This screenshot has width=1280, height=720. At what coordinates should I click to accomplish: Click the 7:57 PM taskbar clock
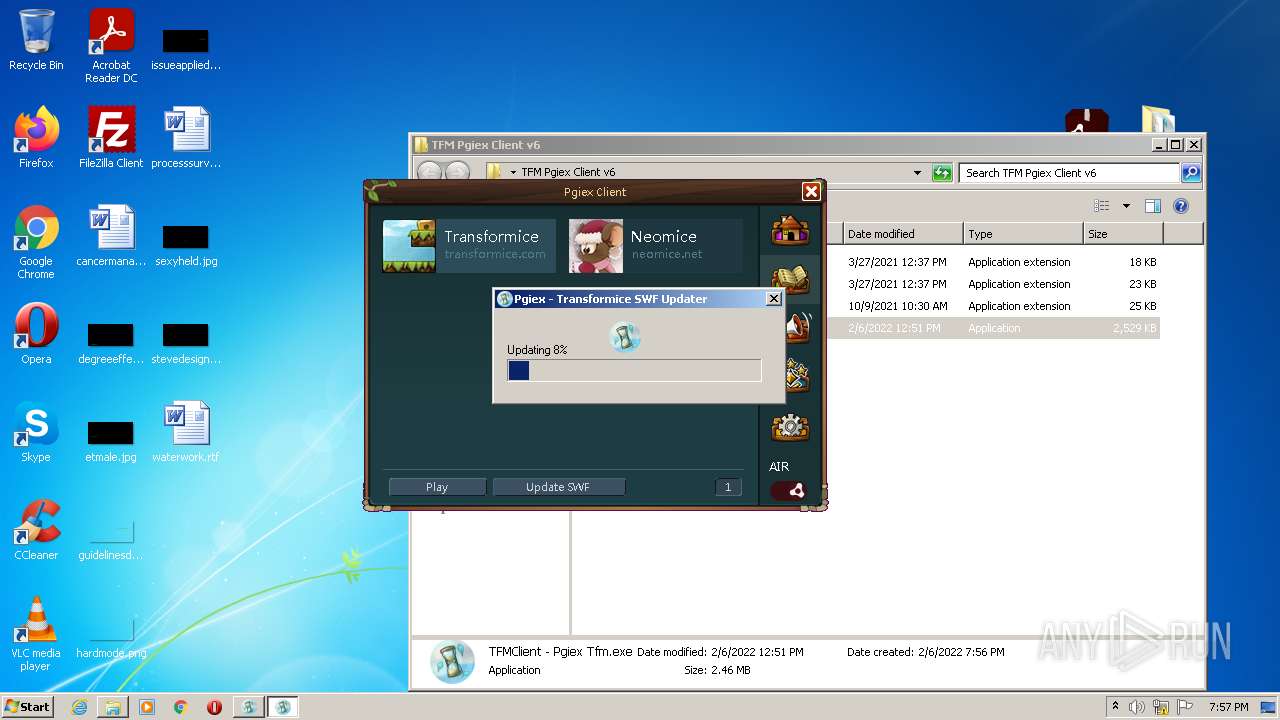[1228, 707]
